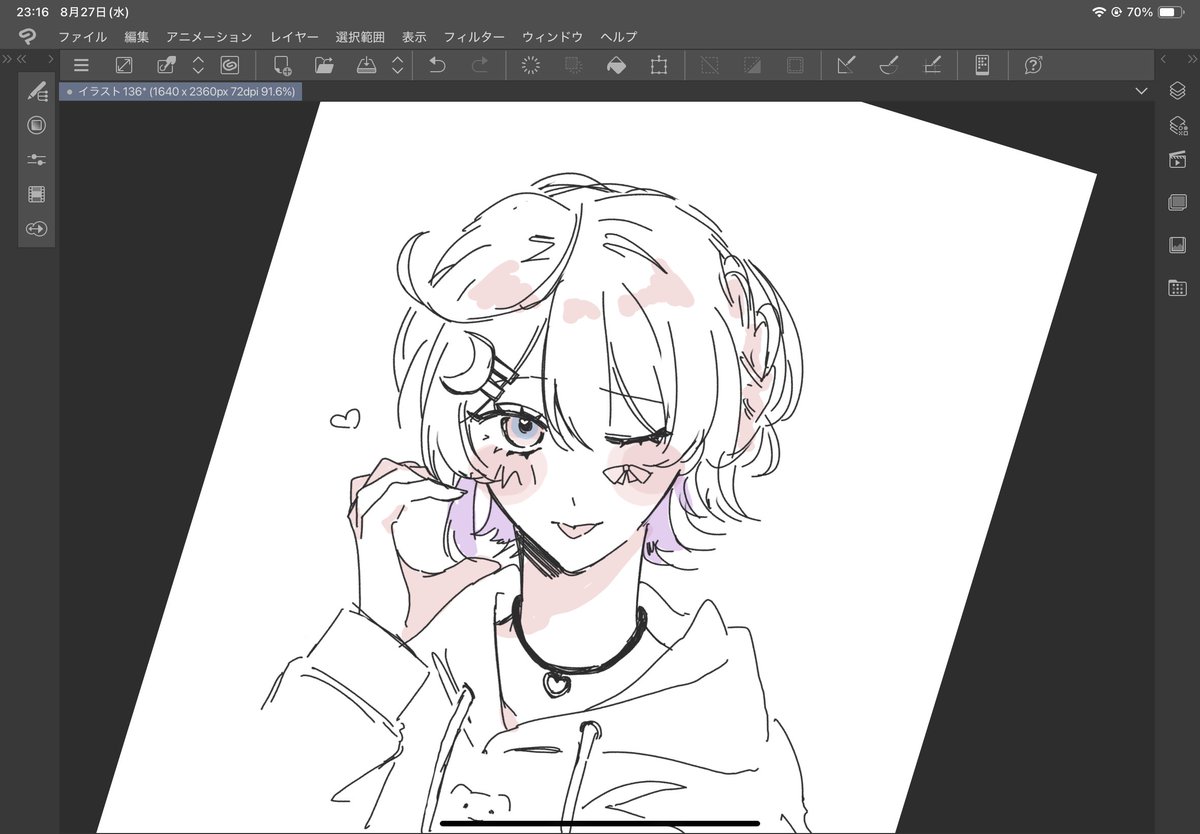Open an existing file
This screenshot has width=1200, height=834.
pos(324,65)
